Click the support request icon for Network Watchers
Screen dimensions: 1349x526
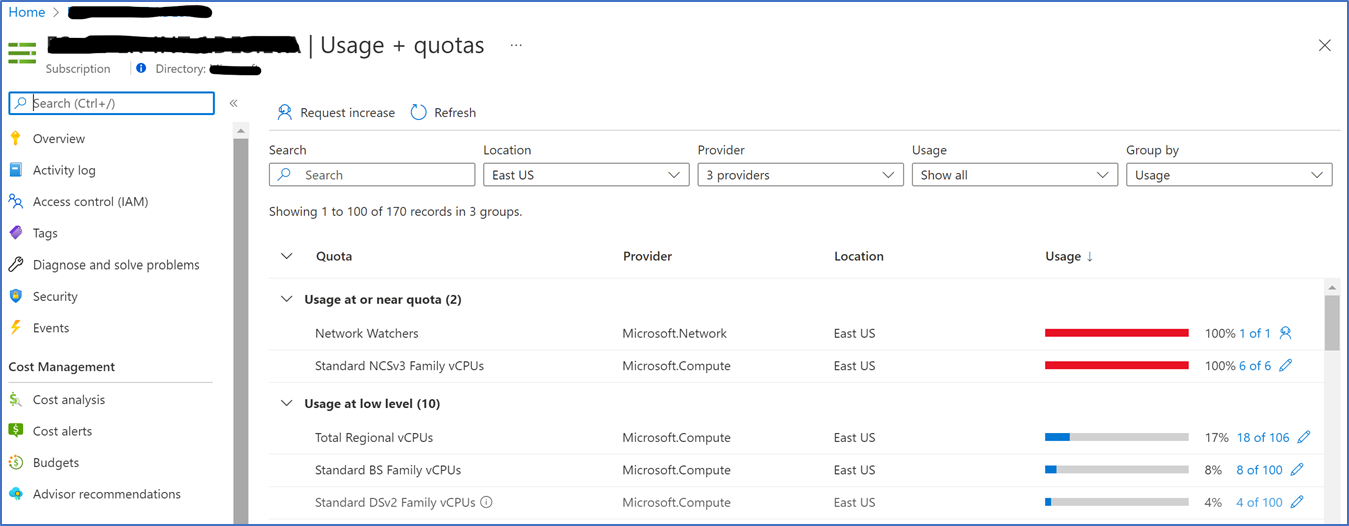1286,333
